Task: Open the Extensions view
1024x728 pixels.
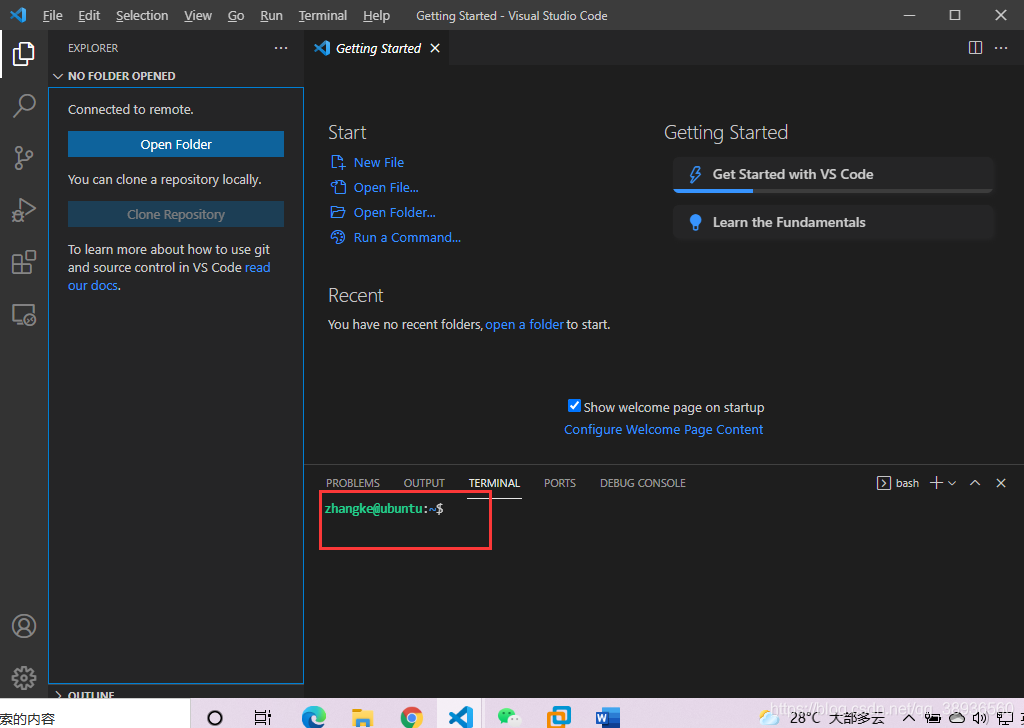Action: (24, 262)
